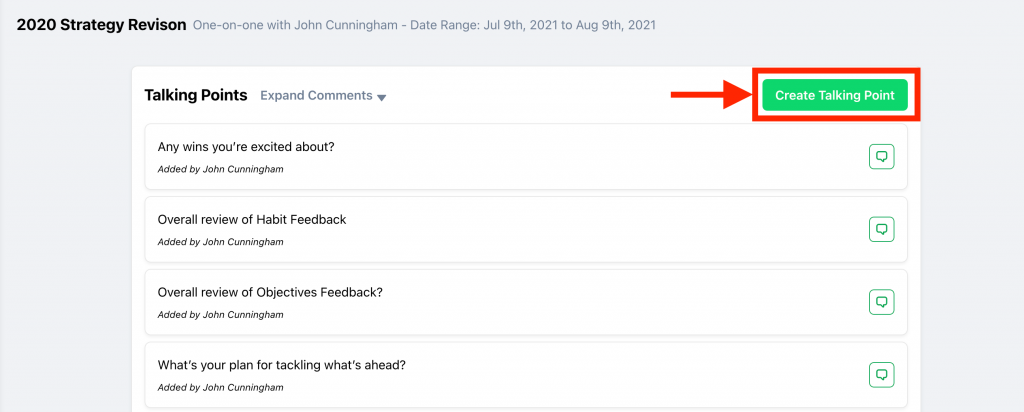
Task: Click the "2020 Strategy Revison" title
Action: (101, 24)
